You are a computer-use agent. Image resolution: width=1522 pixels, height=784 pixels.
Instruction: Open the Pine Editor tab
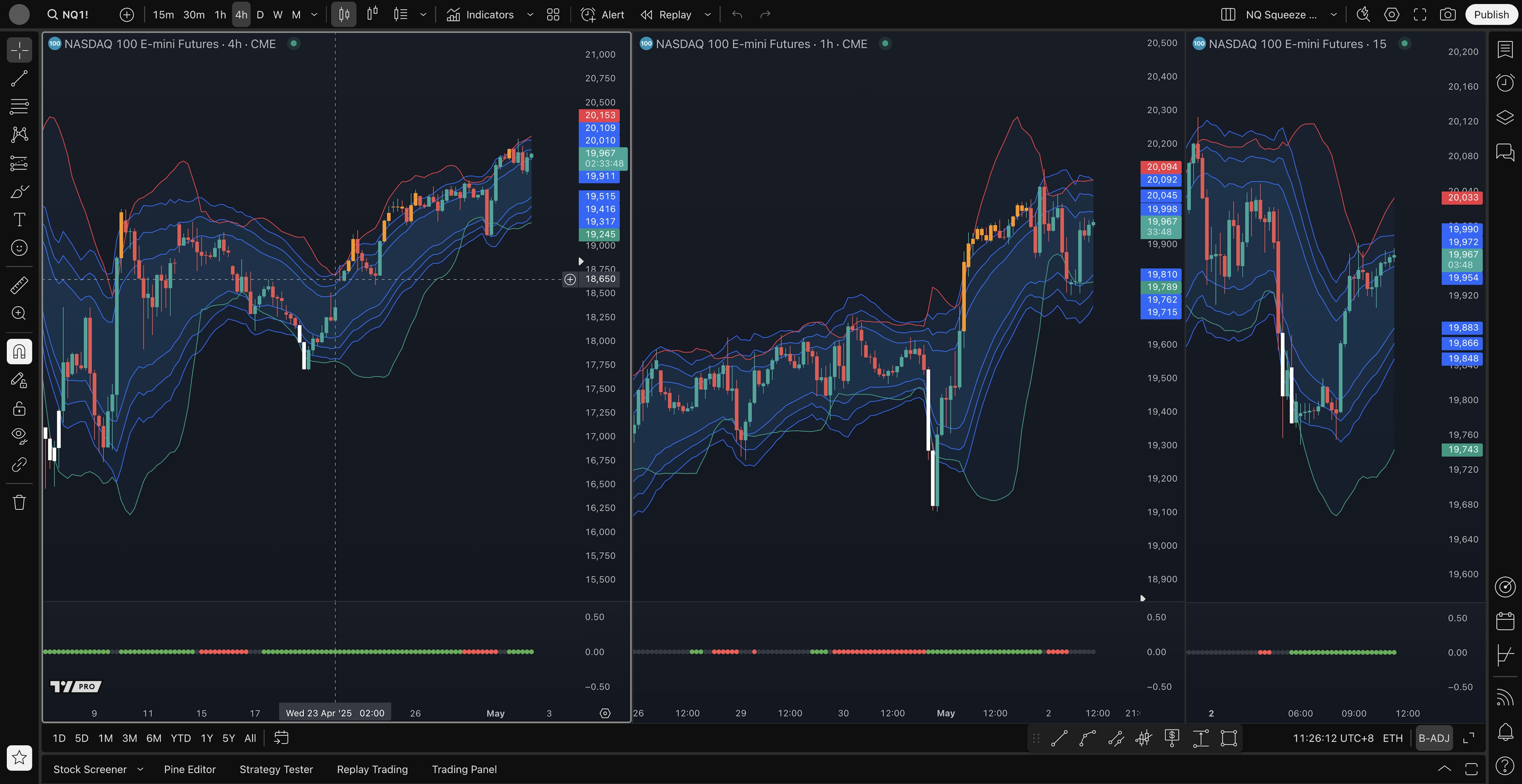[190, 769]
